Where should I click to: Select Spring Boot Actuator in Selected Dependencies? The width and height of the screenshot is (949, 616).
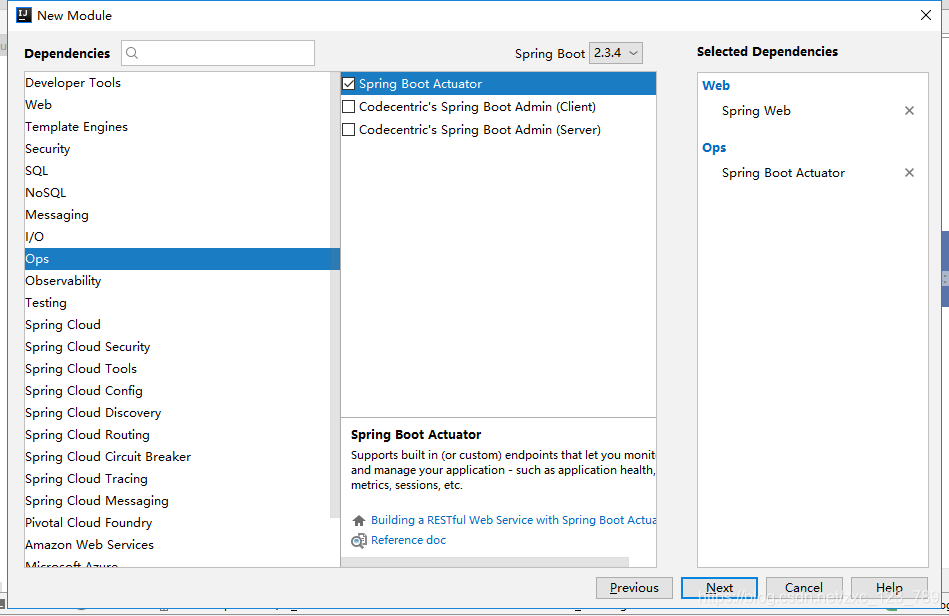tap(783, 173)
